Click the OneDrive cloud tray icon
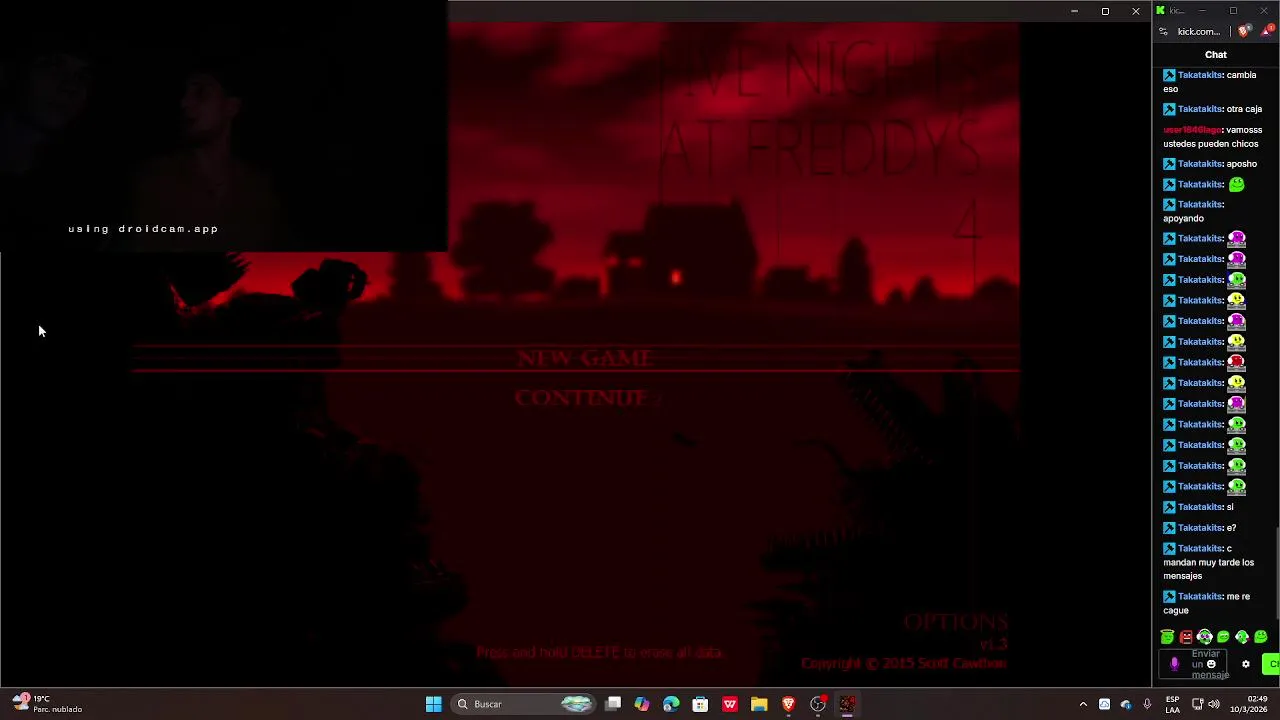Image resolution: width=1280 pixels, height=720 pixels. 1126,704
